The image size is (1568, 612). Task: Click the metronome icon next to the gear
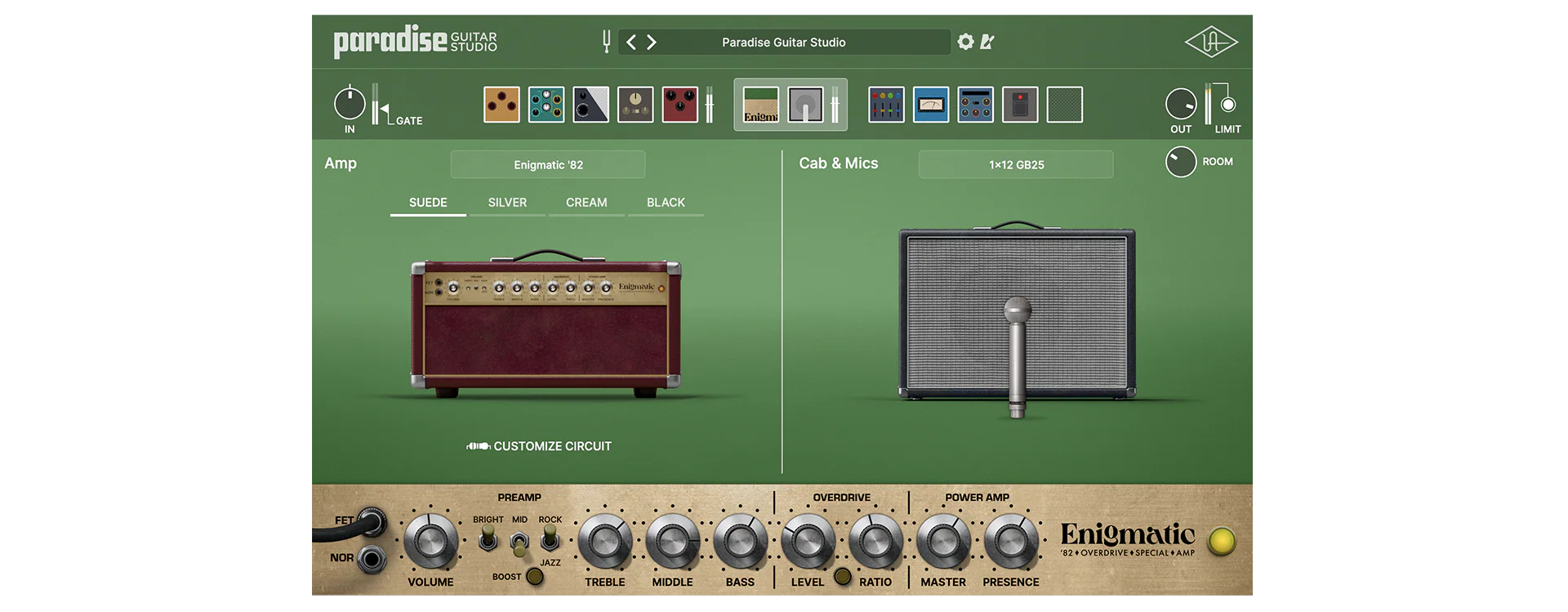[987, 42]
